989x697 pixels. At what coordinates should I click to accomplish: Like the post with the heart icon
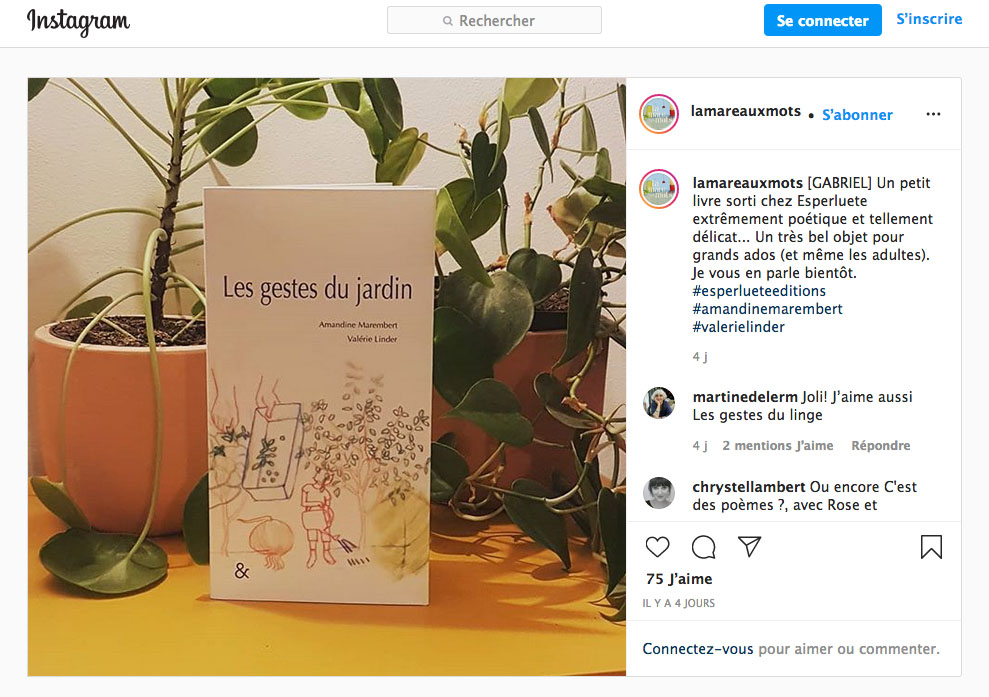(657, 547)
